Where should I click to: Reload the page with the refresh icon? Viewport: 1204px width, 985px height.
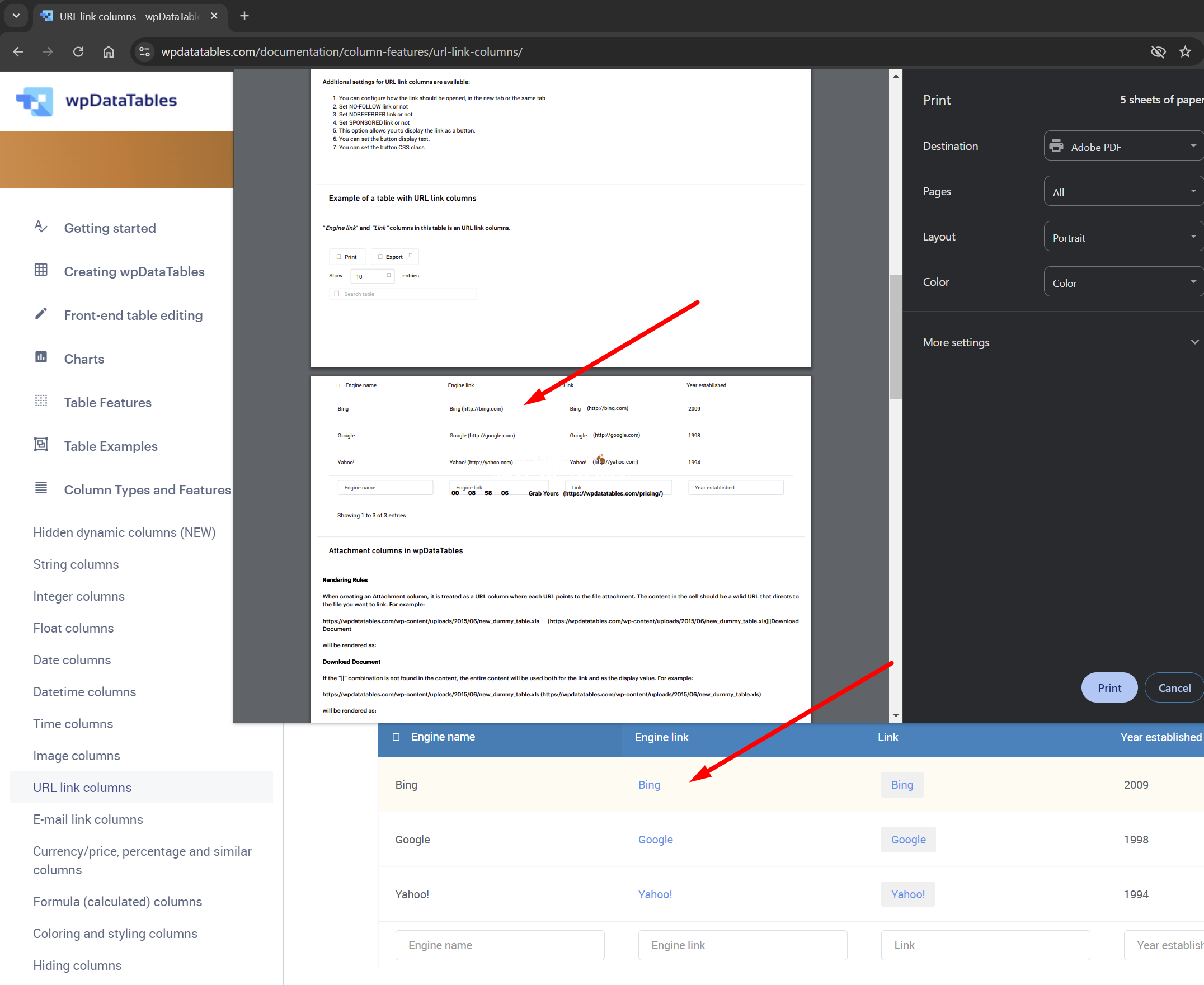coord(78,51)
